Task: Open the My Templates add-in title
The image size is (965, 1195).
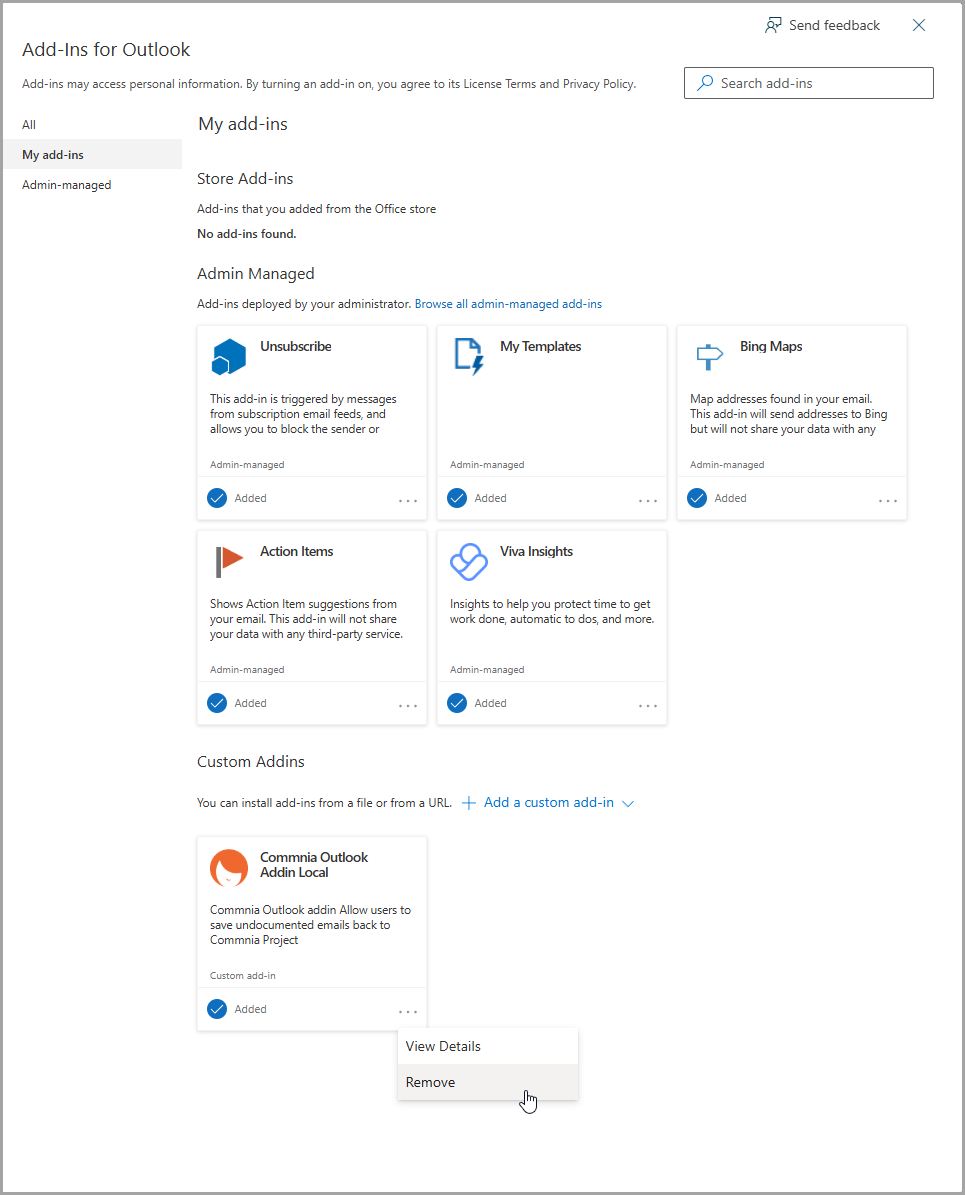Action: click(x=540, y=346)
